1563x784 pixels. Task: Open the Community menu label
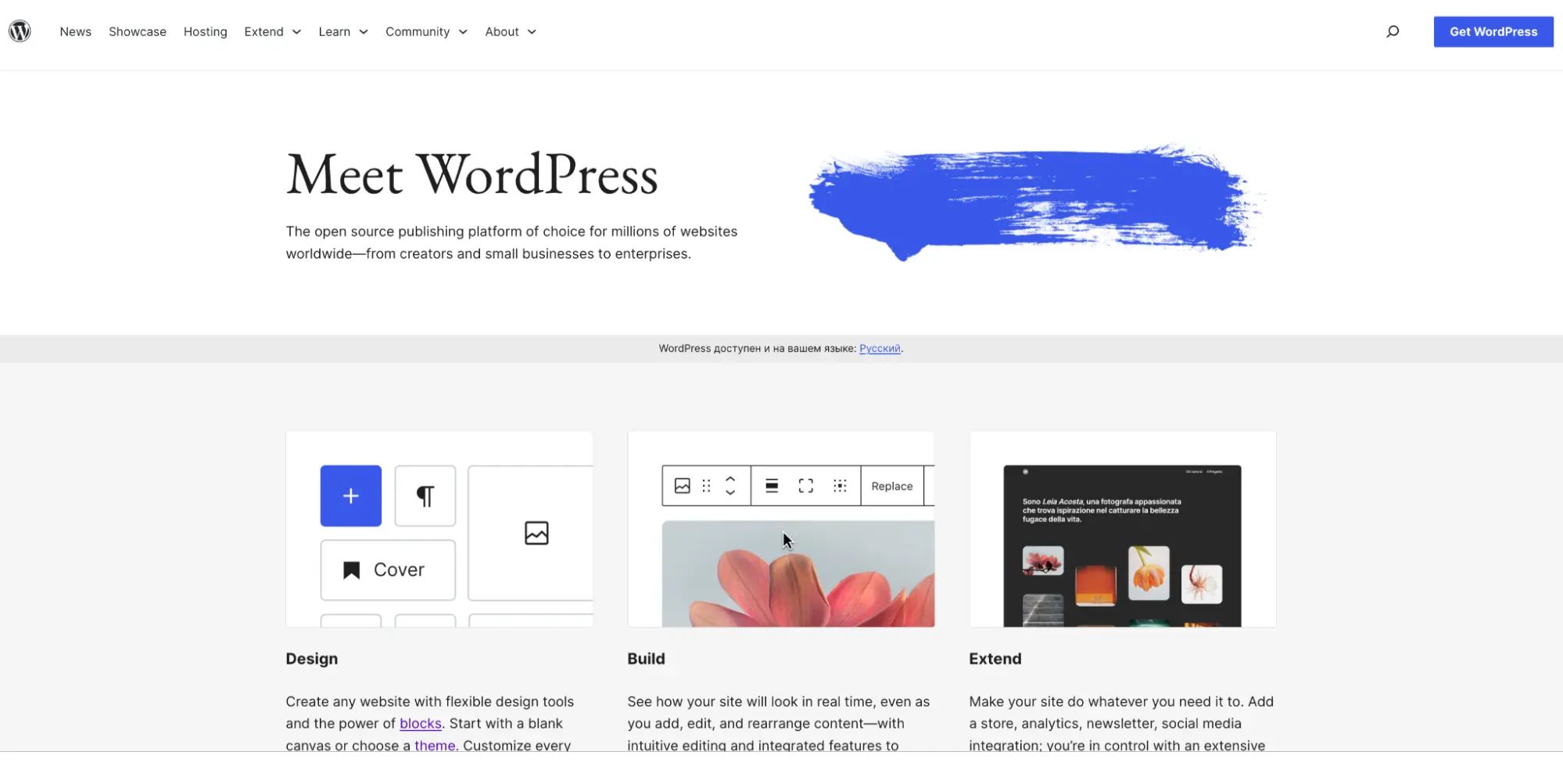[x=418, y=31]
